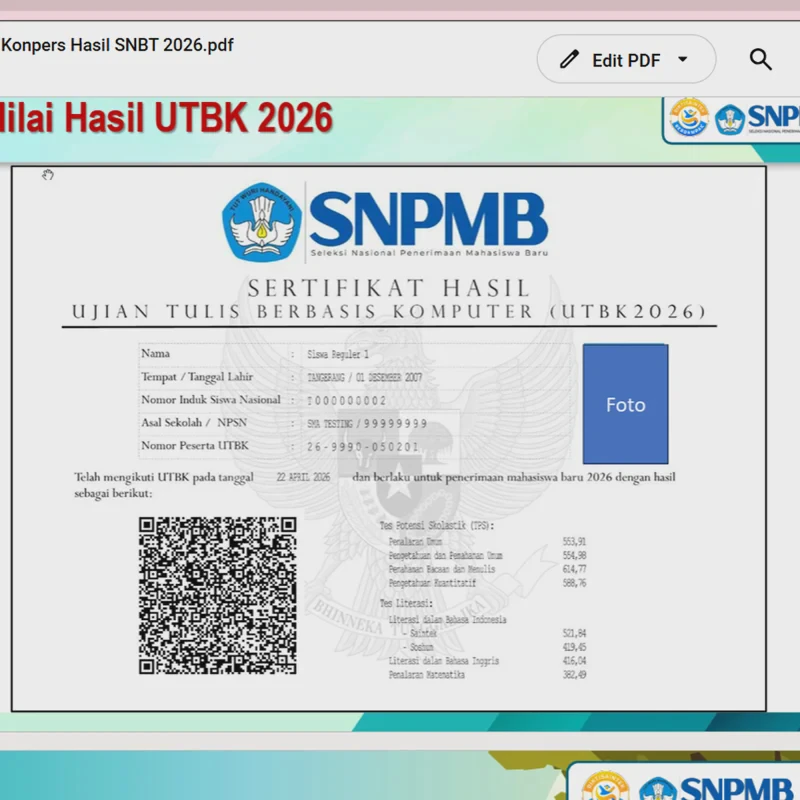Click the value SMA TESTING / 99999999
This screenshot has width=800, height=800.
click(x=367, y=423)
